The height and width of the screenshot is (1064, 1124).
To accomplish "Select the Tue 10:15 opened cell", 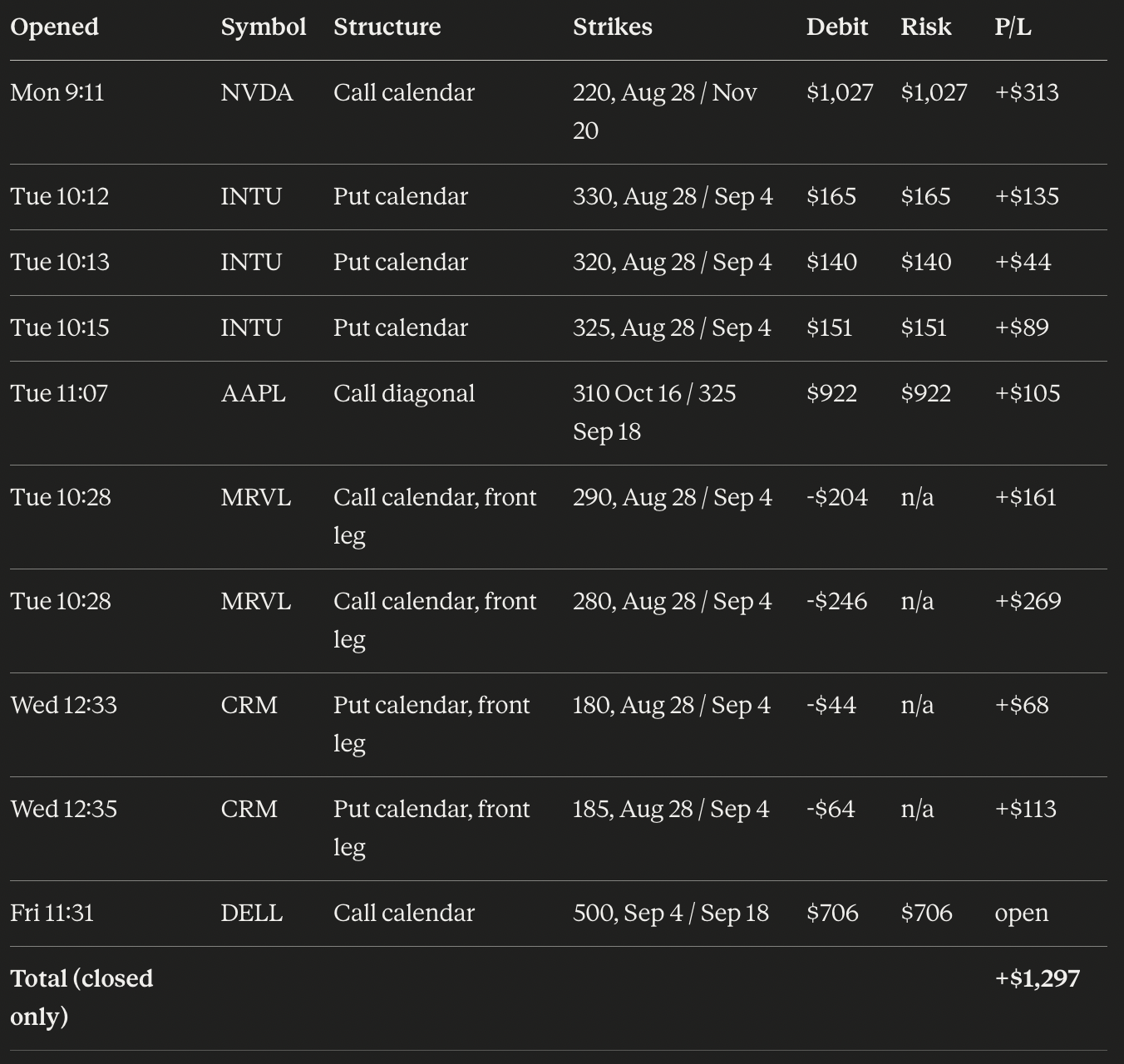I will 59,328.
